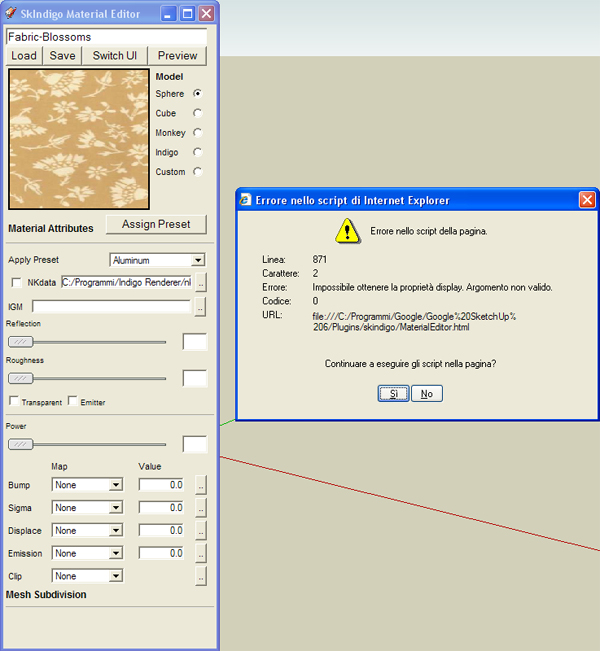Close the Internet Explorer script error dialog
600x651 pixels.
pos(587,200)
